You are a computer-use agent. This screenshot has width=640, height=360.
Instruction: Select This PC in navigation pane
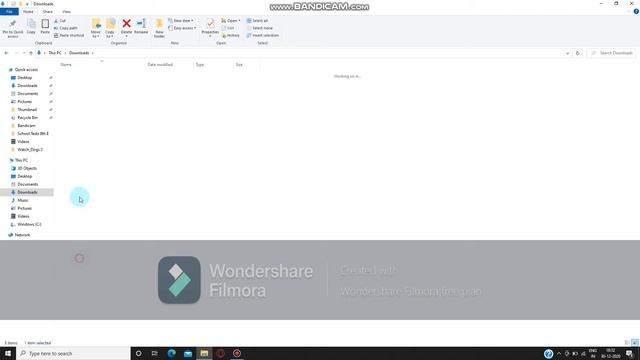coord(21,160)
